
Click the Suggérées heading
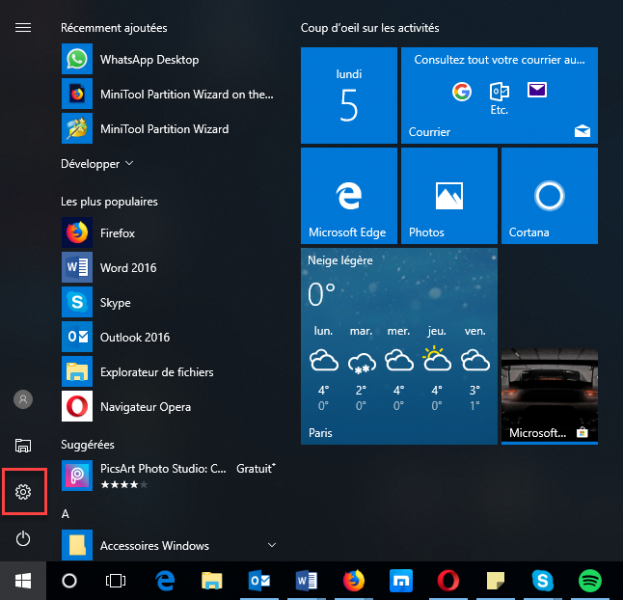point(87,445)
